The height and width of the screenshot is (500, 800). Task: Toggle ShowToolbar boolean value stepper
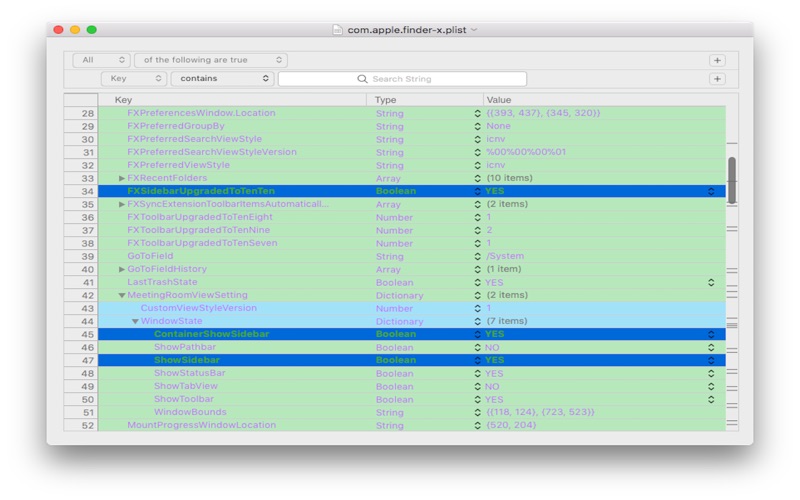click(x=711, y=399)
